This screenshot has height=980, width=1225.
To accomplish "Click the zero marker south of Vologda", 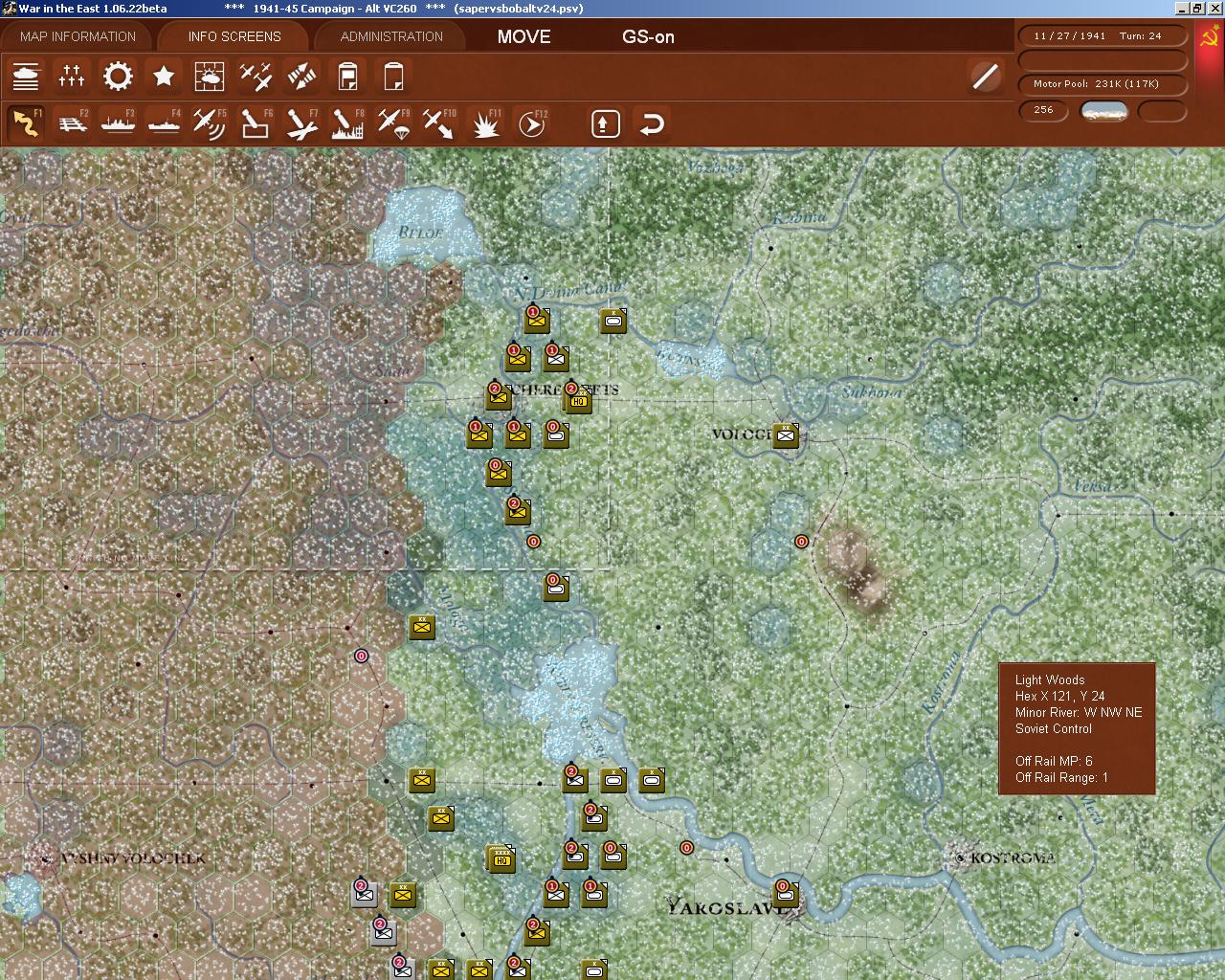I will pyautogui.click(x=802, y=542).
